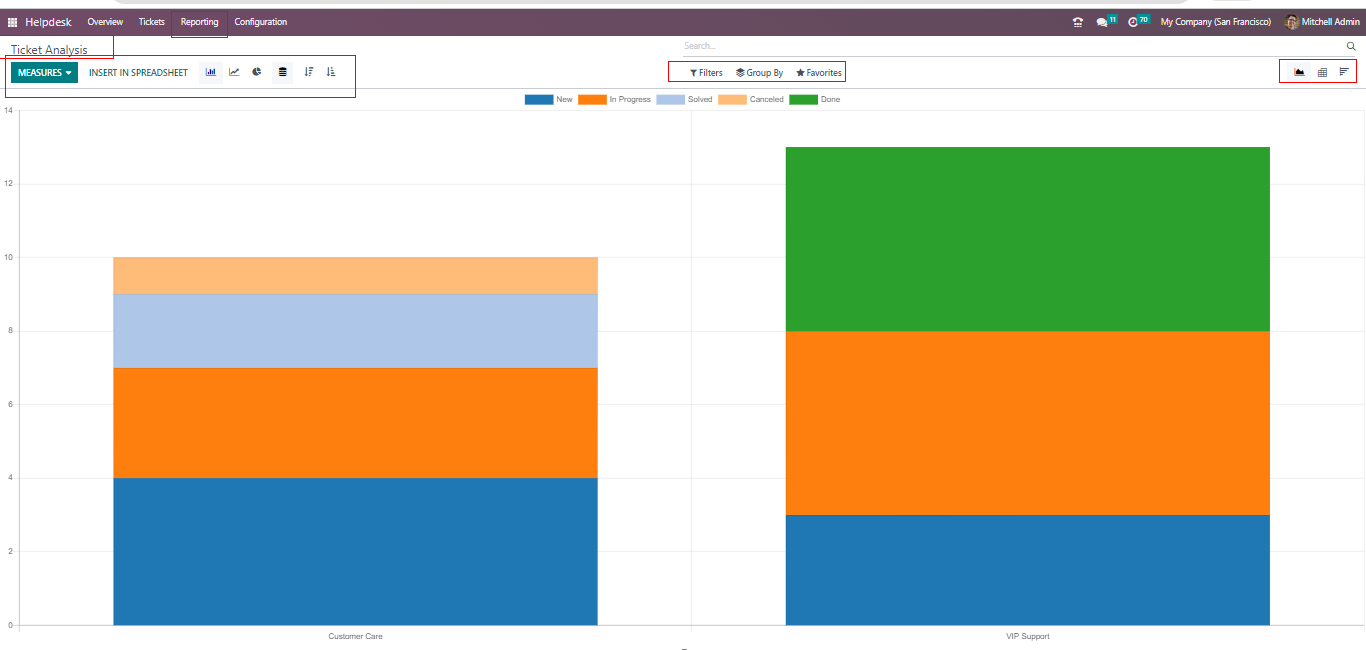
Task: Open the Tickets menu
Action: click(152, 22)
